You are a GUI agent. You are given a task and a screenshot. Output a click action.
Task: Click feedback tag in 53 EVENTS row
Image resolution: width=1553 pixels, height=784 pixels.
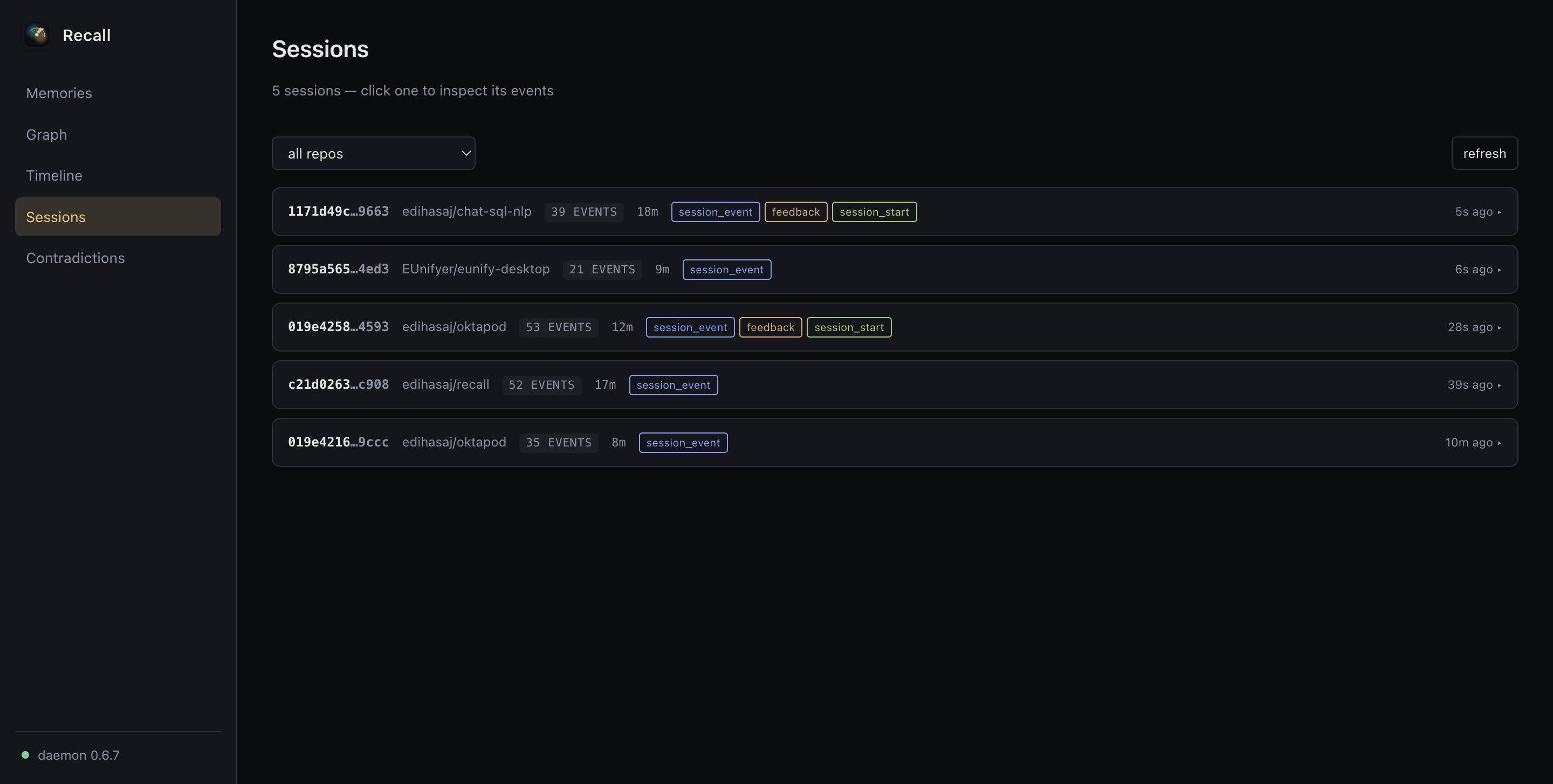pyautogui.click(x=771, y=327)
